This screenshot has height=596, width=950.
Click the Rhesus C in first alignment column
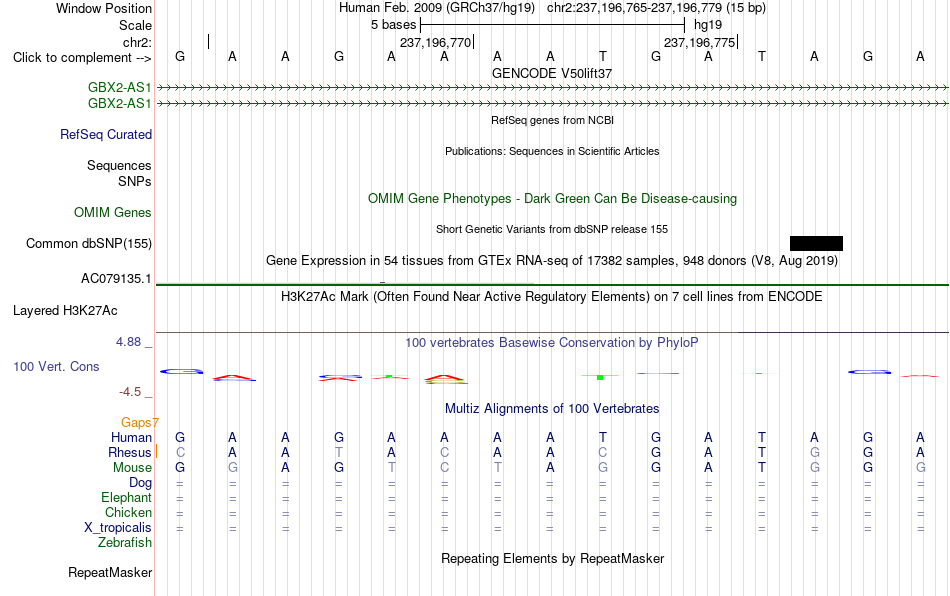(x=180, y=452)
